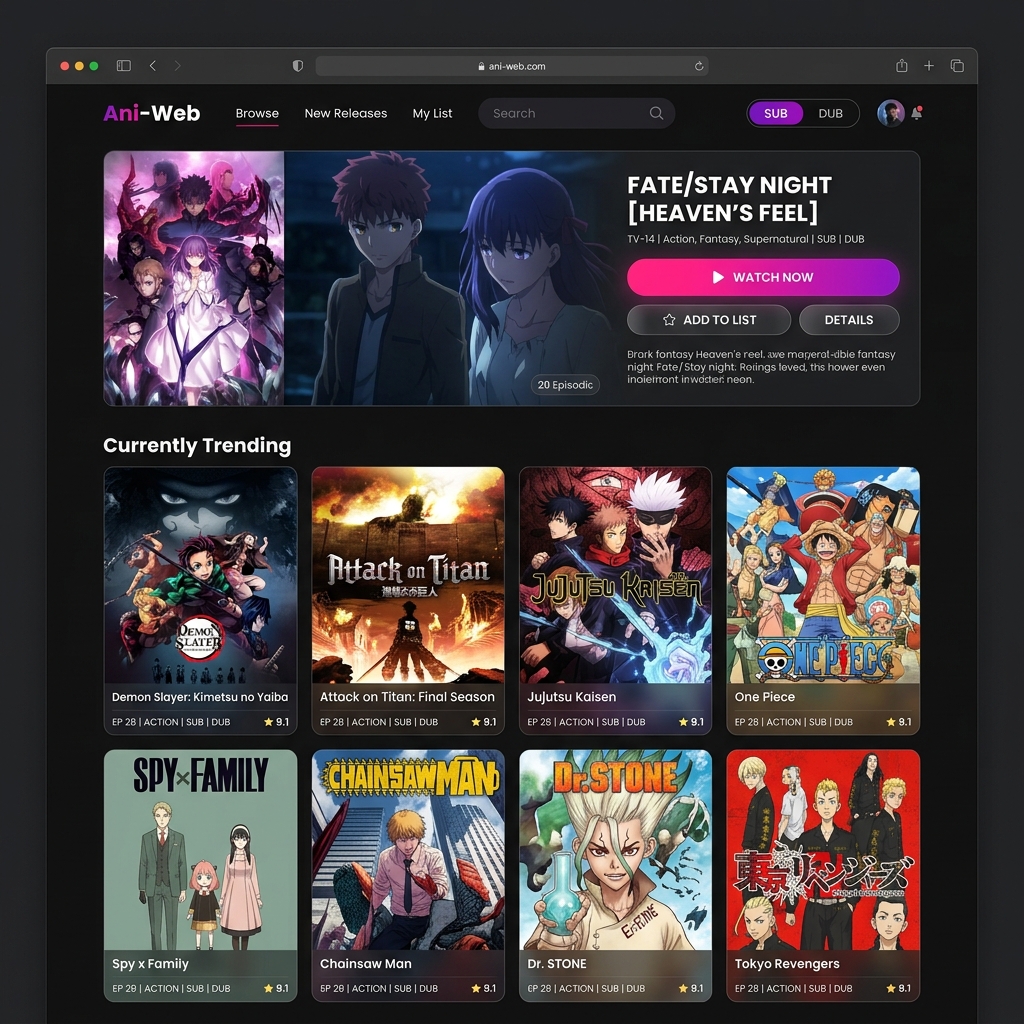The height and width of the screenshot is (1024, 1024).
Task: Open the notifications bell
Action: pos(917,113)
